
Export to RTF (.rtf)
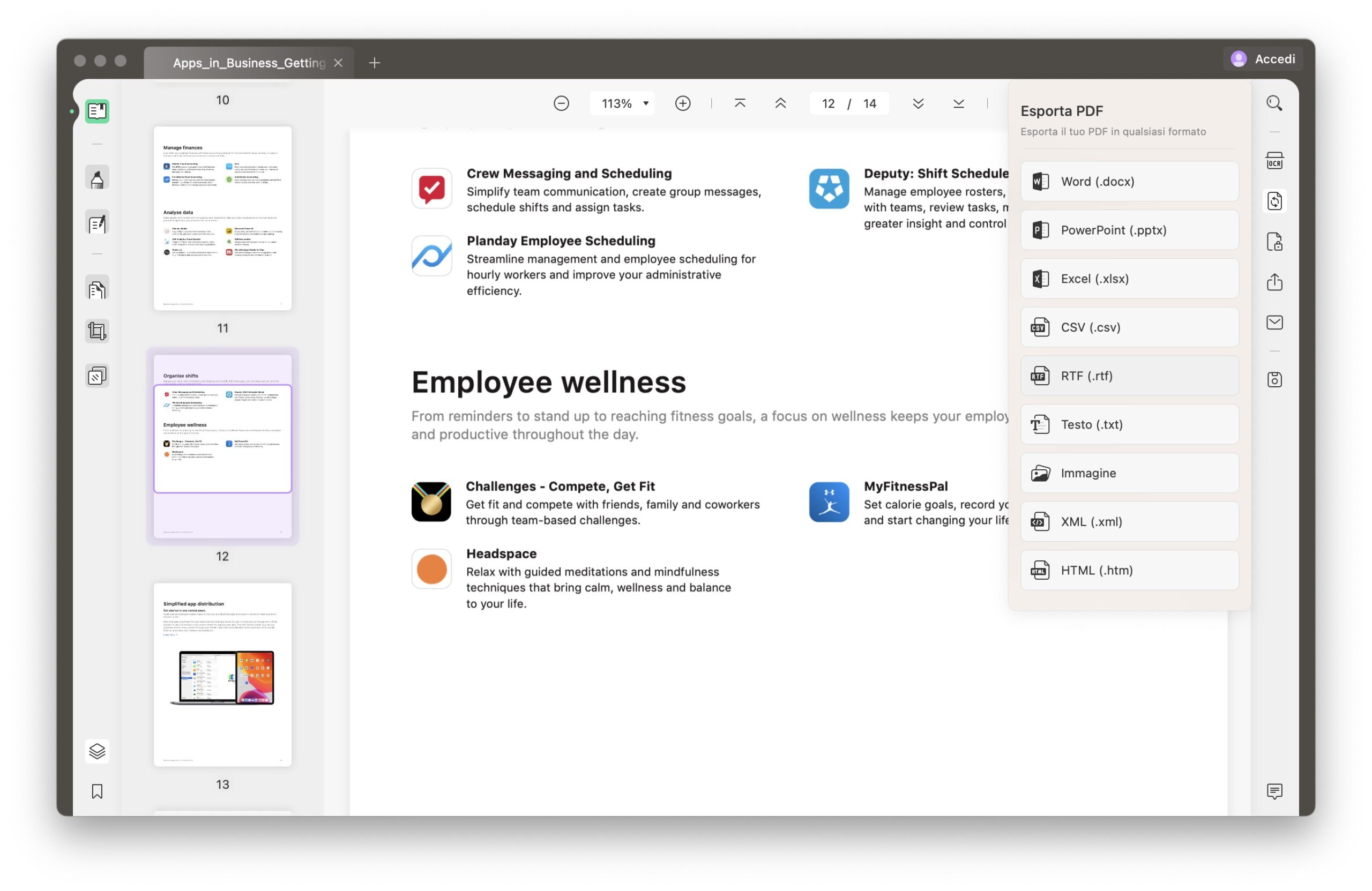(x=1129, y=376)
